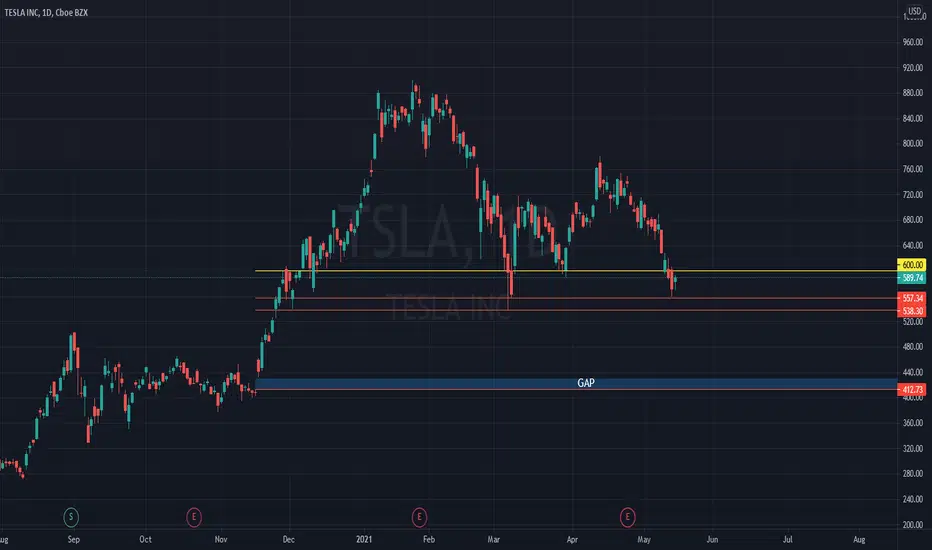
Task: Click the 240.00 price axis value
Action: click(912, 499)
